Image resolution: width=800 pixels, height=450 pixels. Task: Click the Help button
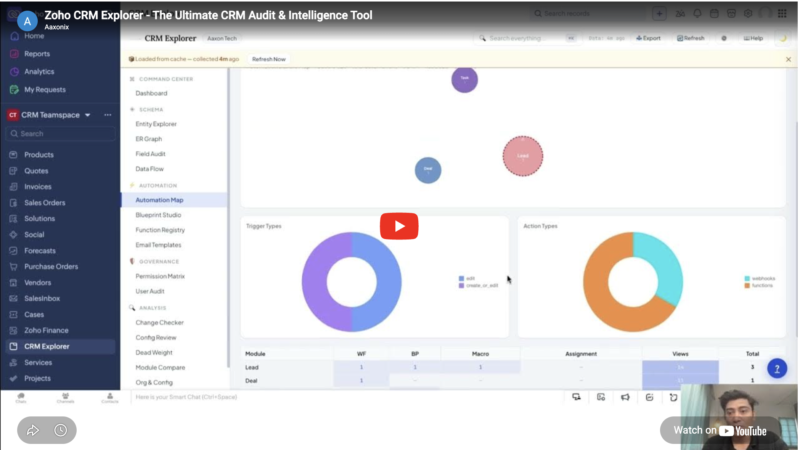[x=753, y=38]
